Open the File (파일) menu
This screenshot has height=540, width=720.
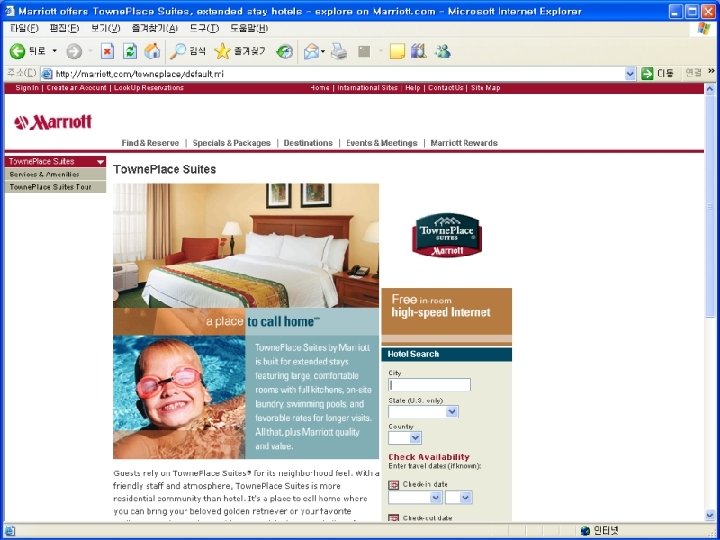click(x=24, y=28)
